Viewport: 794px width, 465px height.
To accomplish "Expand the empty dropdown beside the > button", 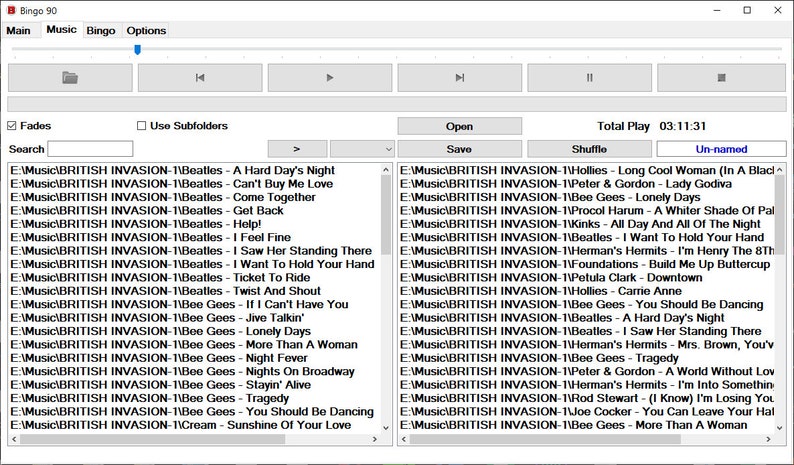I will coord(362,149).
